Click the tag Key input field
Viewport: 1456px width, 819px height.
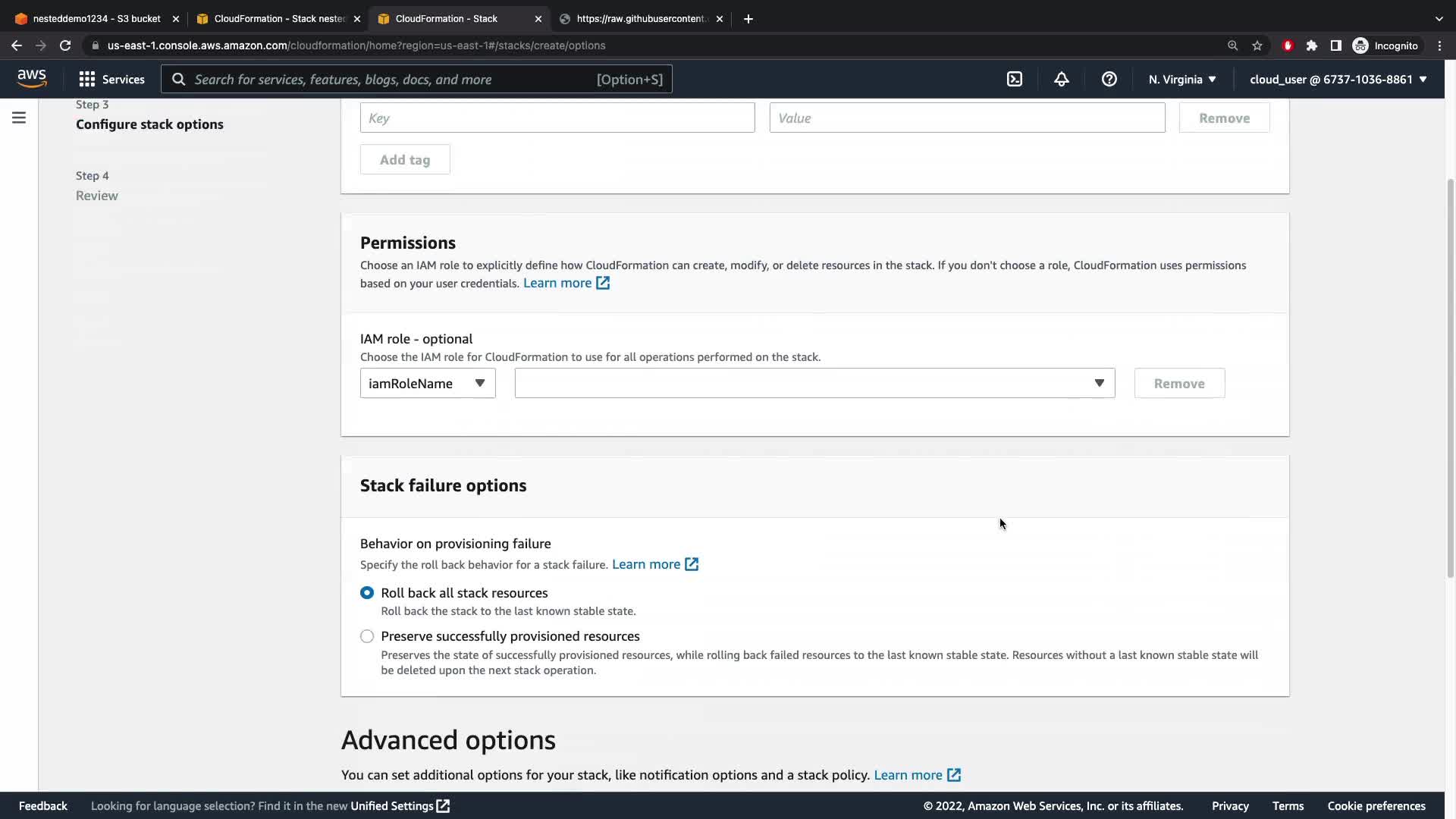coord(557,118)
